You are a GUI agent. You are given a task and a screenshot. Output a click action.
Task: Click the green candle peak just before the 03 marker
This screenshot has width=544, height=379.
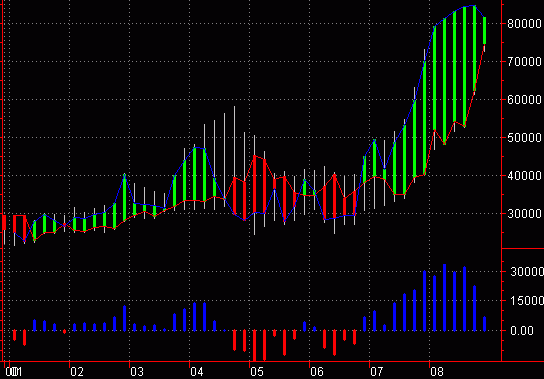(125, 197)
